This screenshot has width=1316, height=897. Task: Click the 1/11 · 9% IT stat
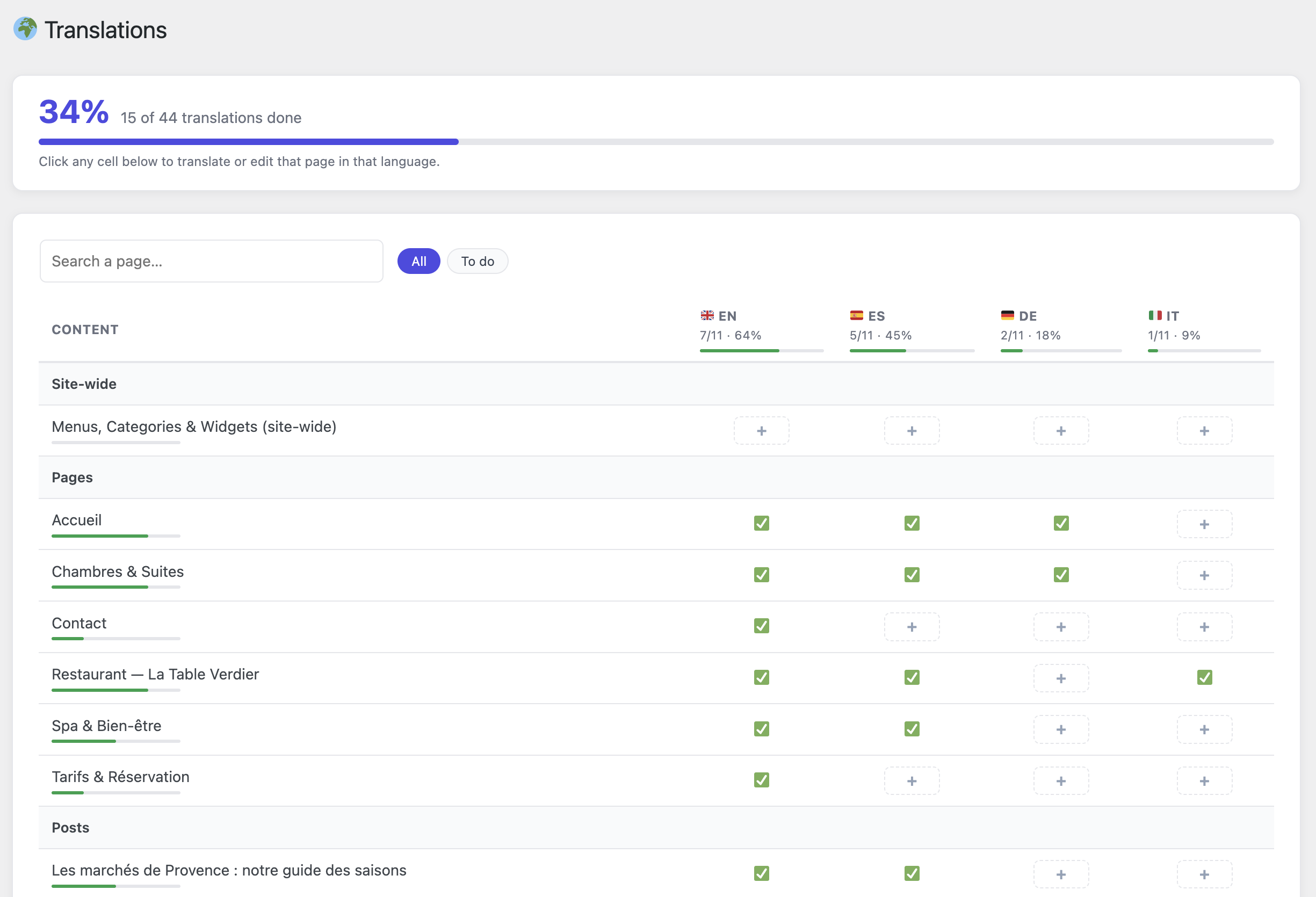[1174, 335]
